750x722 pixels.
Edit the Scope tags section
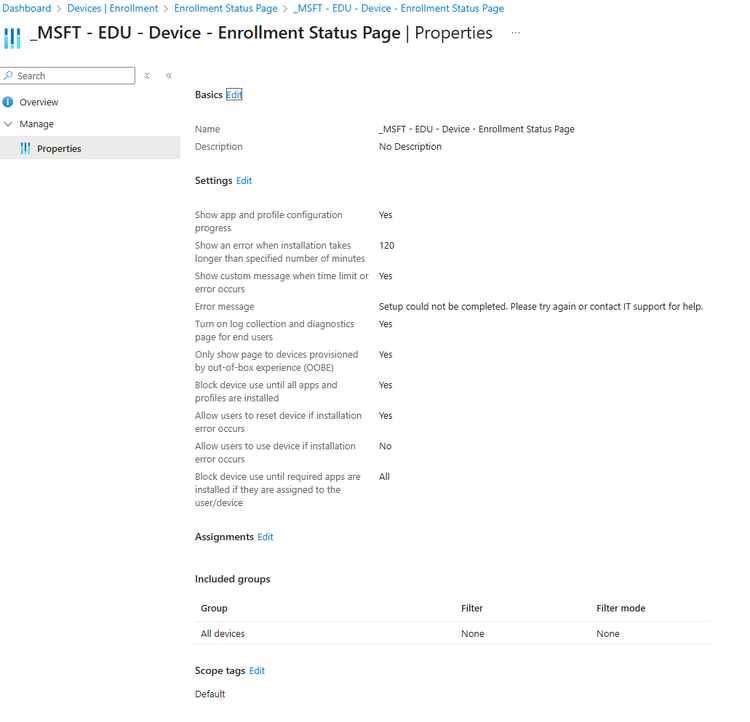pyautogui.click(x=257, y=671)
